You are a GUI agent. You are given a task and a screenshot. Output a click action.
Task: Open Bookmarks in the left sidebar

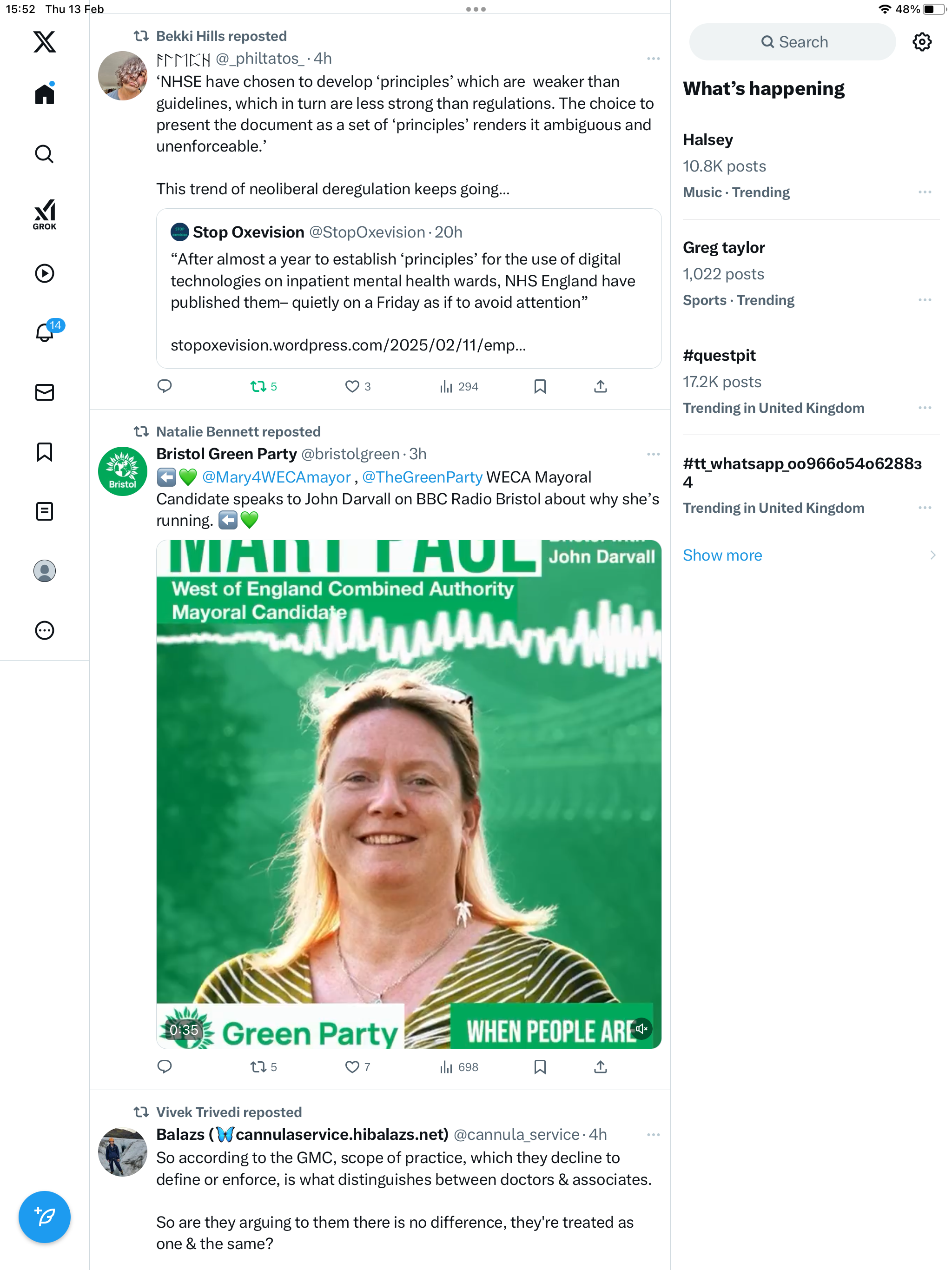pos(44,452)
